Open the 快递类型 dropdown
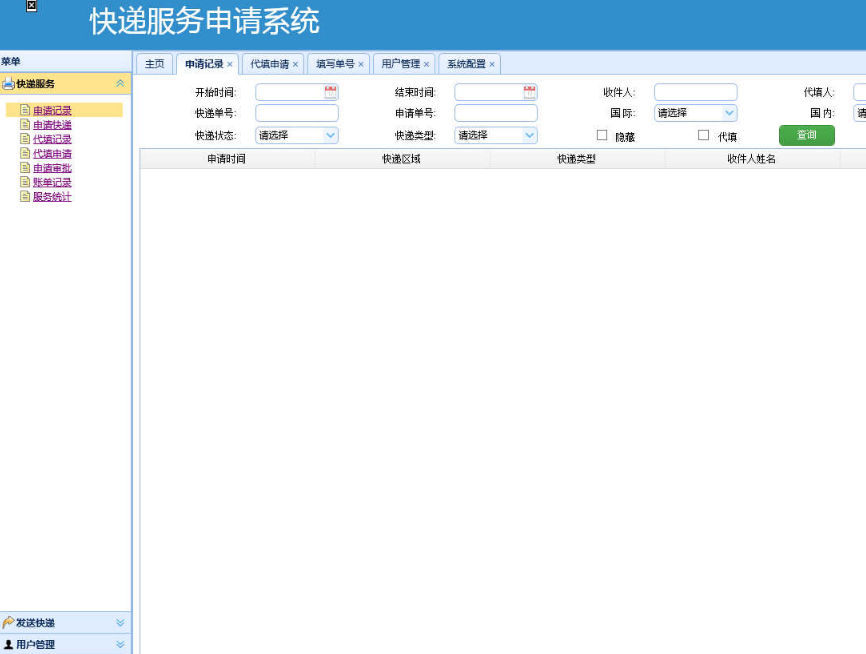Screen dimensions: 866x654 (x=496, y=135)
